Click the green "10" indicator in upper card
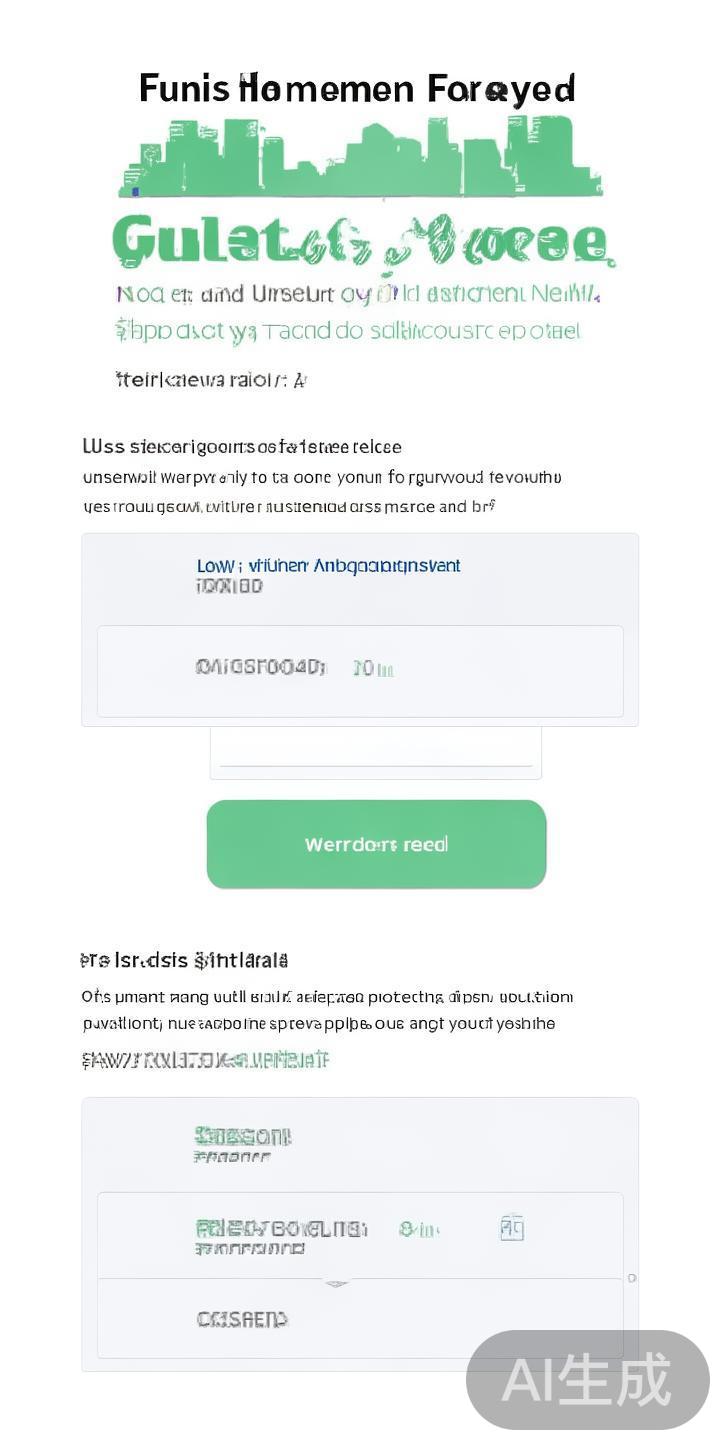720x1440 pixels. click(373, 668)
